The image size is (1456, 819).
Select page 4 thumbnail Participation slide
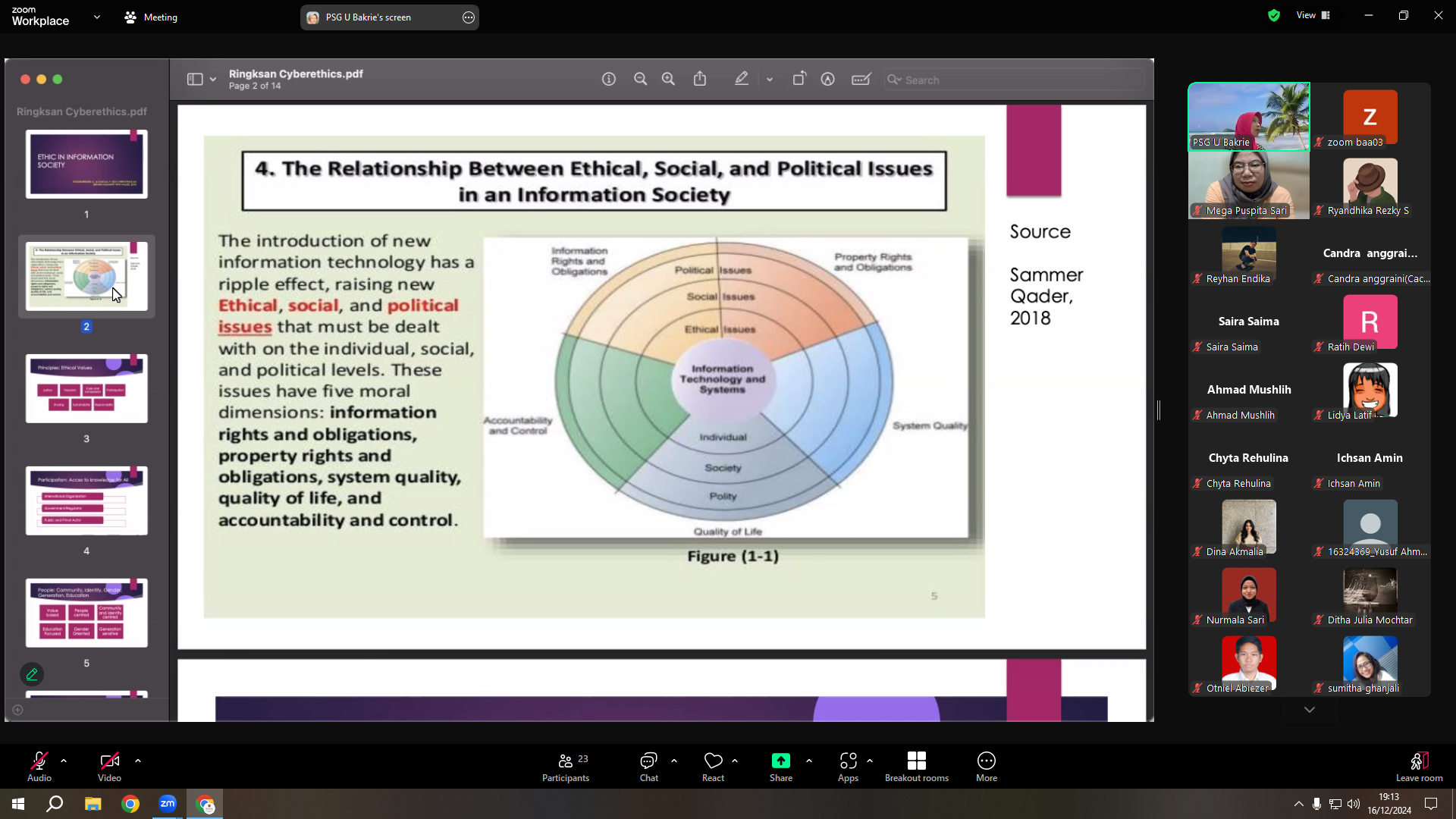[x=86, y=500]
